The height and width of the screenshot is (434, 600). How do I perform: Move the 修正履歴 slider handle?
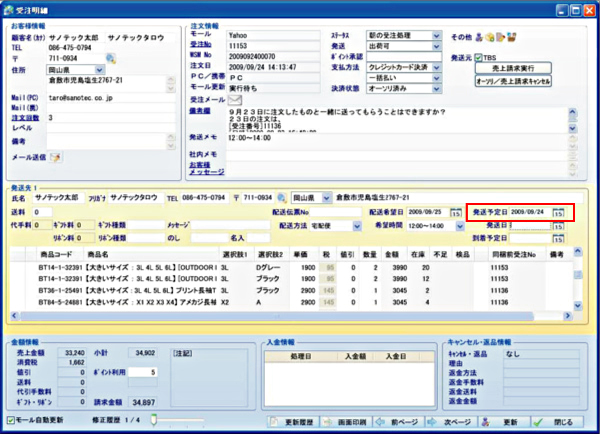(x=154, y=420)
